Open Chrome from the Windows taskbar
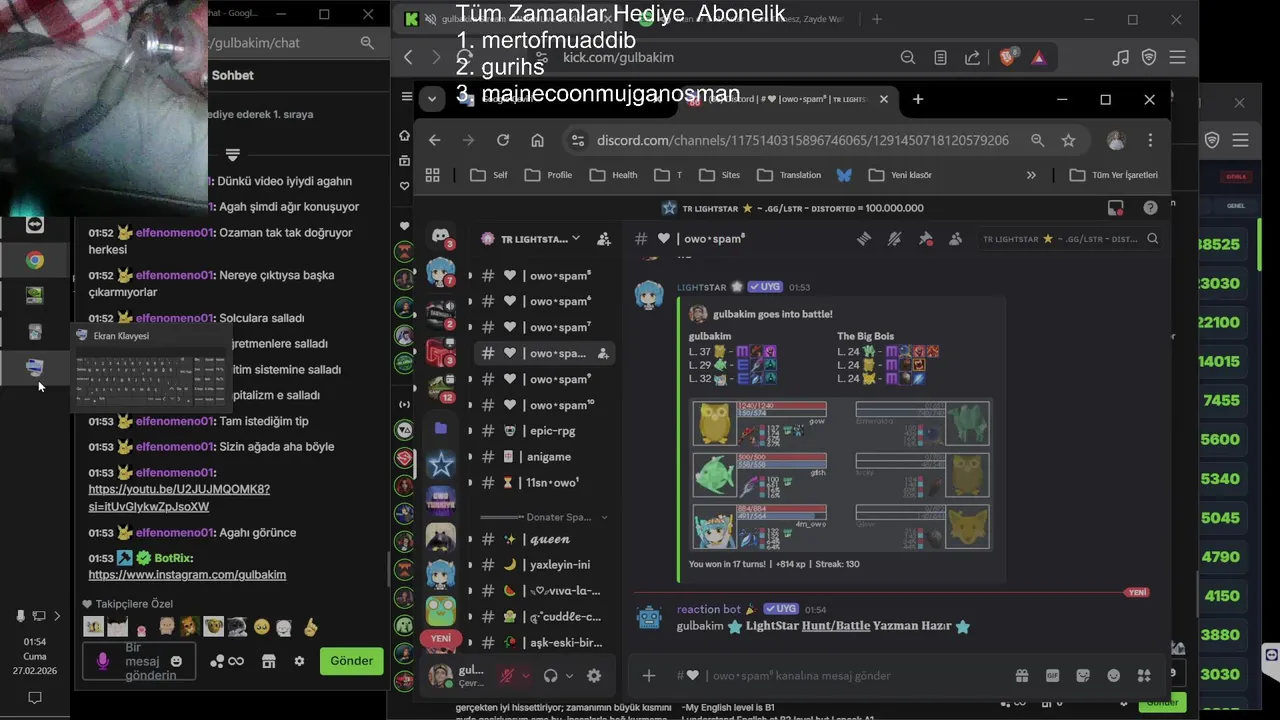1280x720 pixels. click(x=35, y=260)
